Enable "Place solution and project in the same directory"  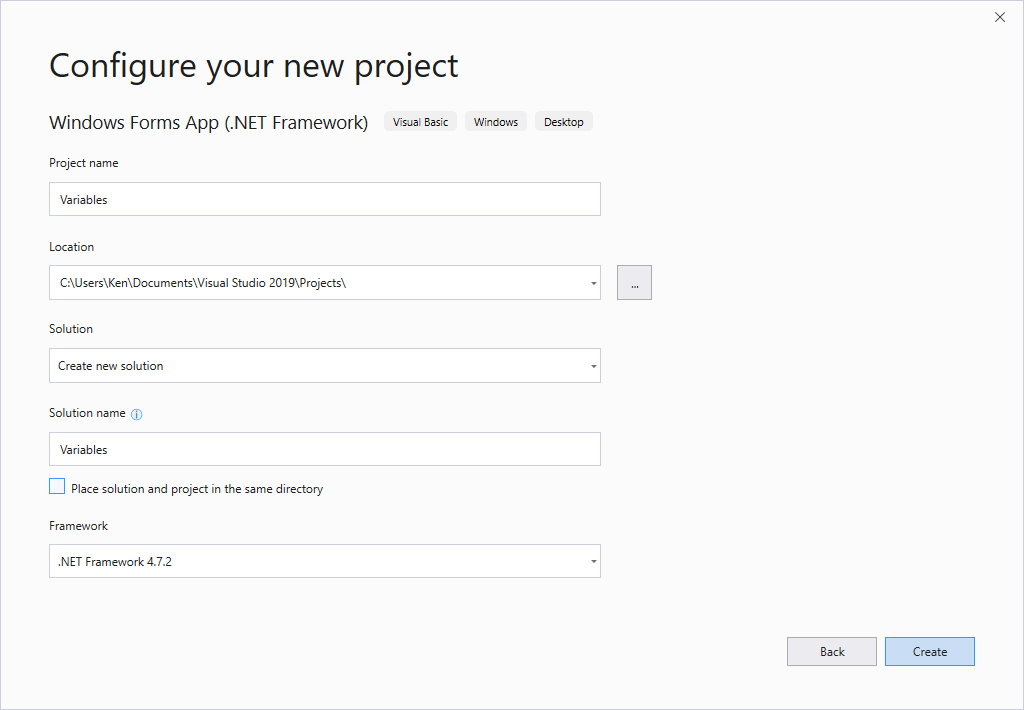pos(57,486)
